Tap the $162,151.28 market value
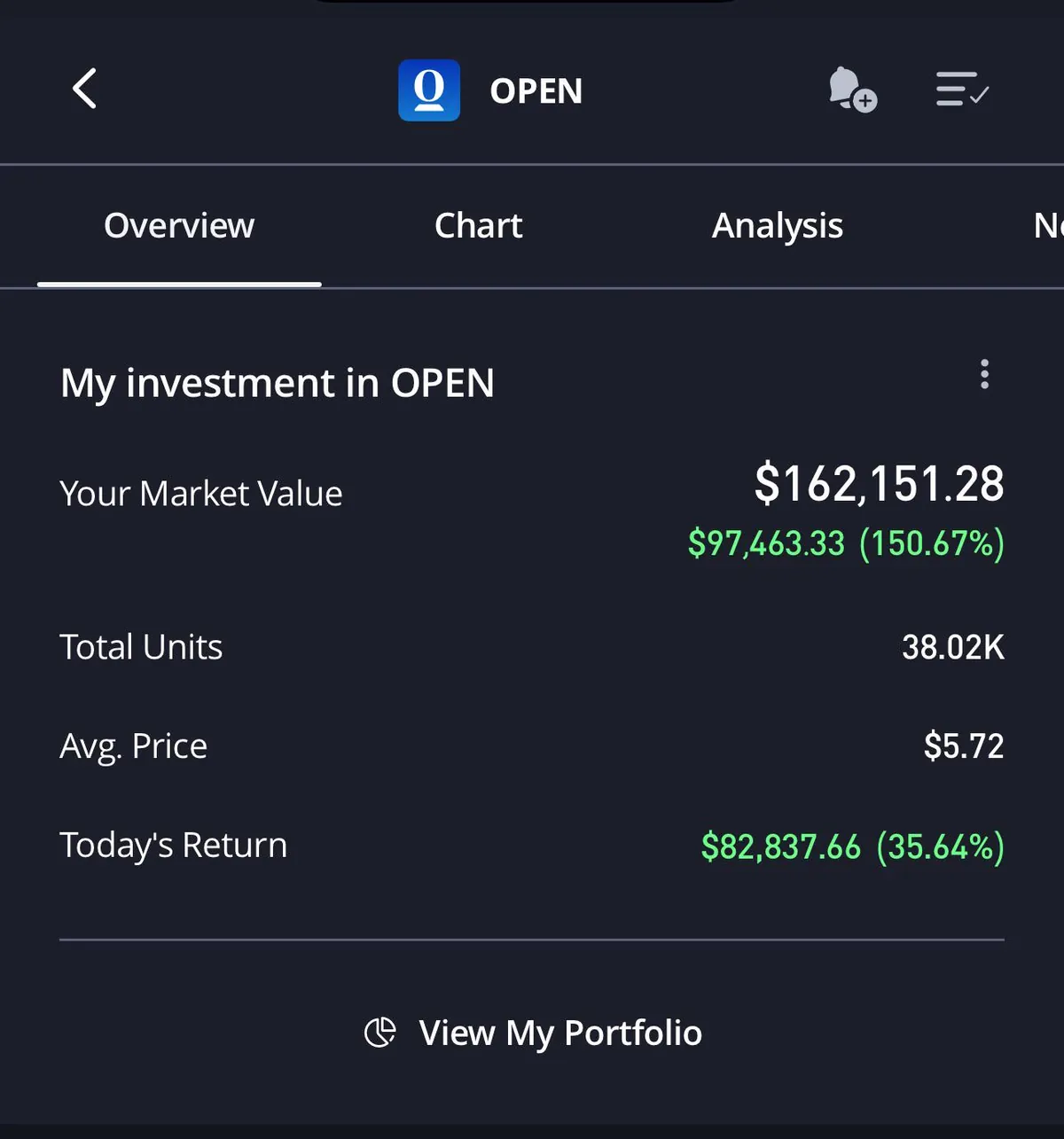Image resolution: width=1064 pixels, height=1139 pixels. (879, 484)
